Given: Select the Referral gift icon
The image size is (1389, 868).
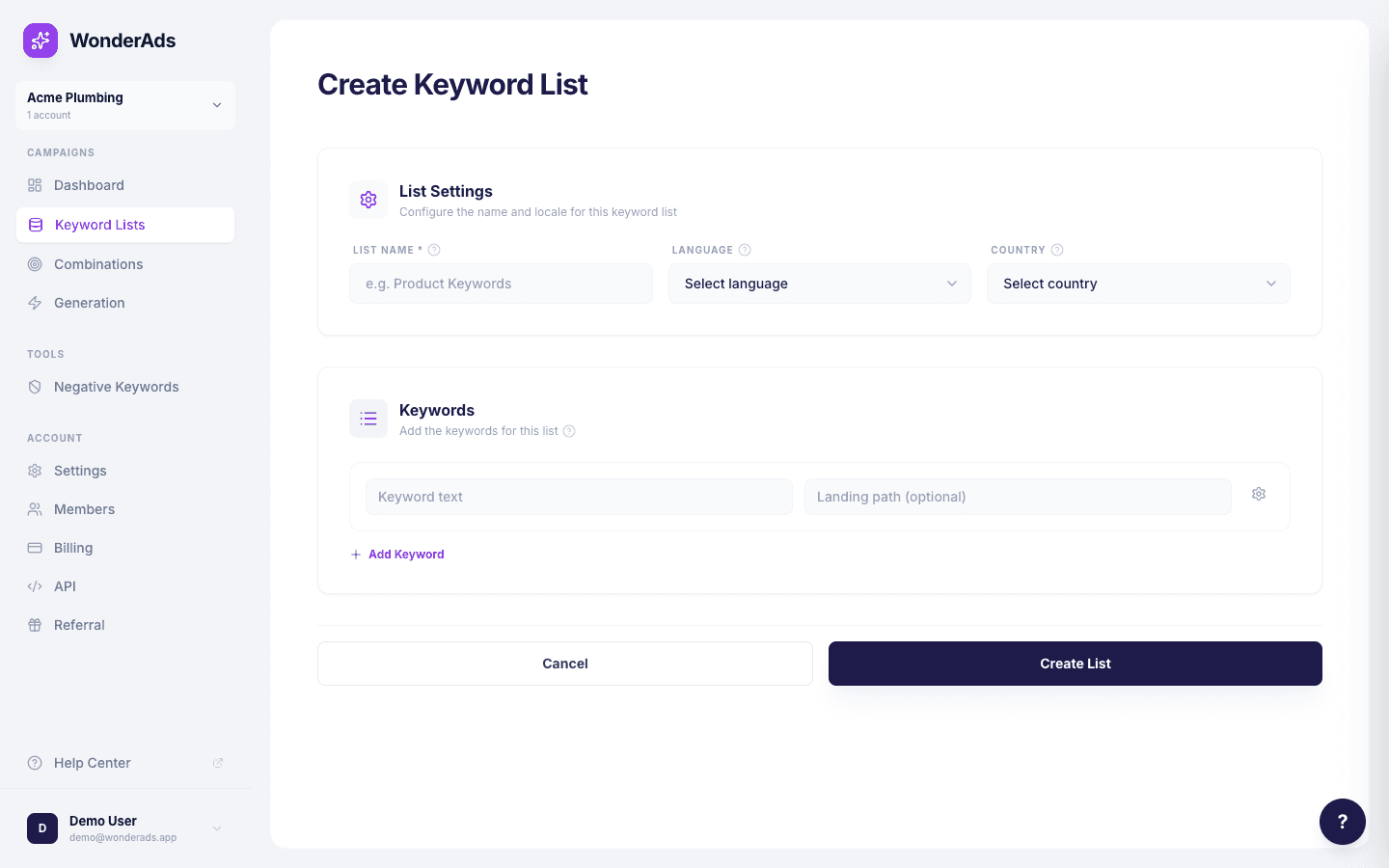Looking at the screenshot, I should click(x=35, y=624).
